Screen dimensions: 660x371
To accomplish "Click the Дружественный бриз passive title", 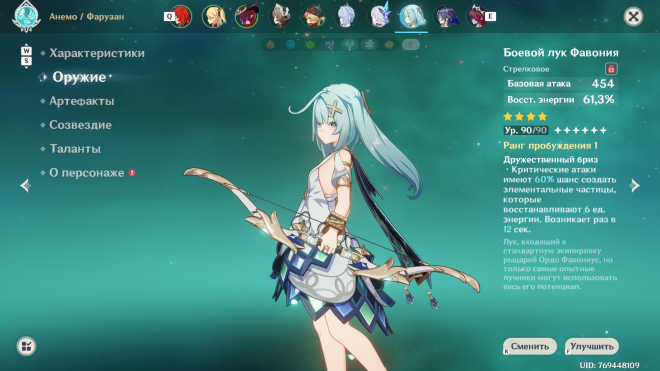I will (x=551, y=160).
